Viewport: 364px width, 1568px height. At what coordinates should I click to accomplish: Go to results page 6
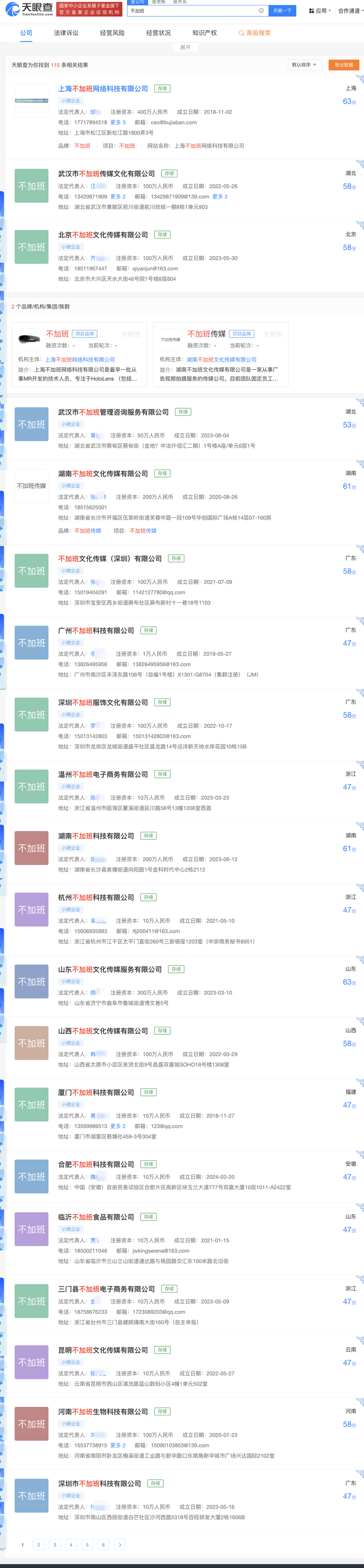(103, 1545)
